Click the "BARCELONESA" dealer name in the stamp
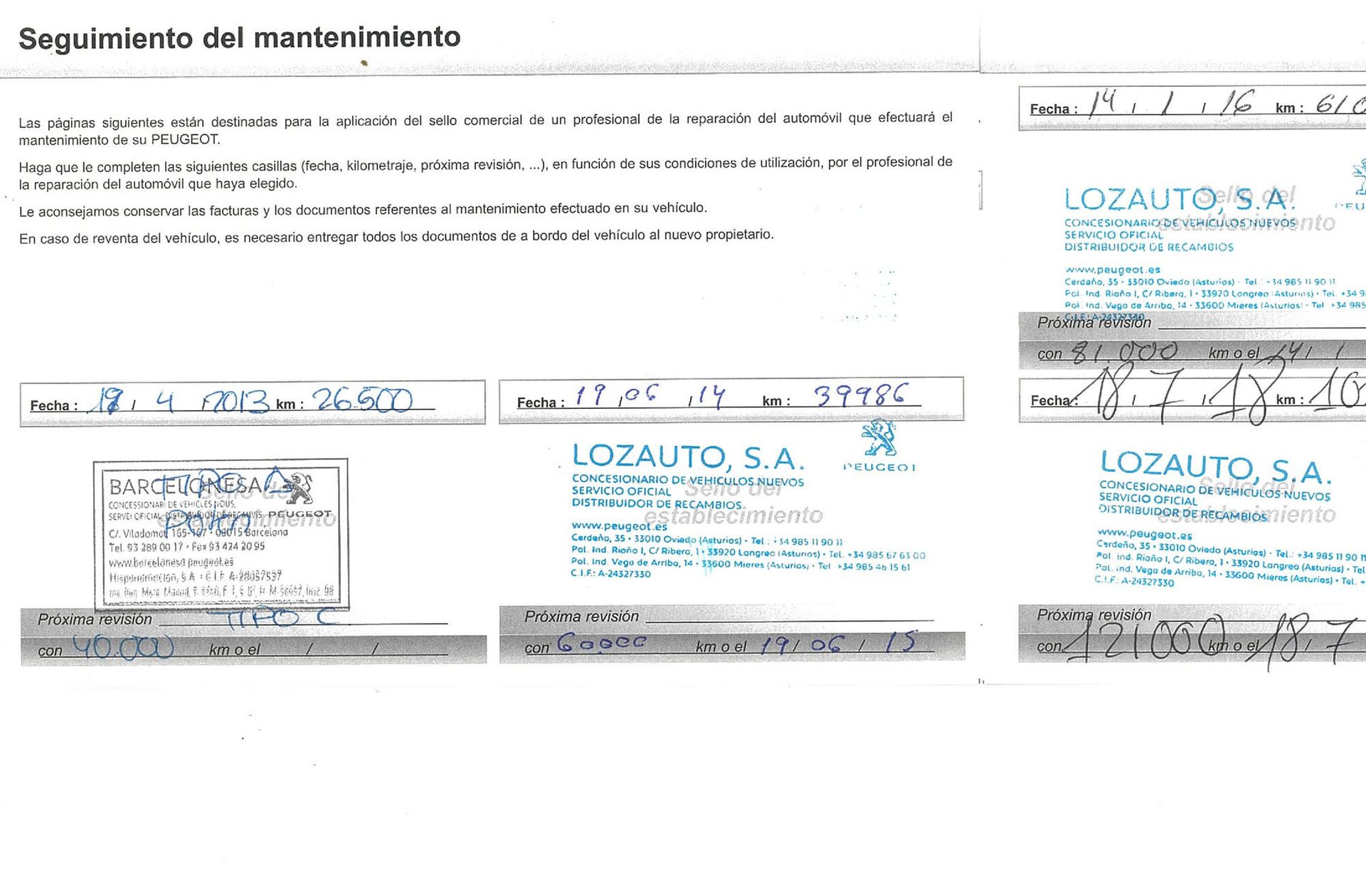The image size is (1366, 896). point(186,487)
